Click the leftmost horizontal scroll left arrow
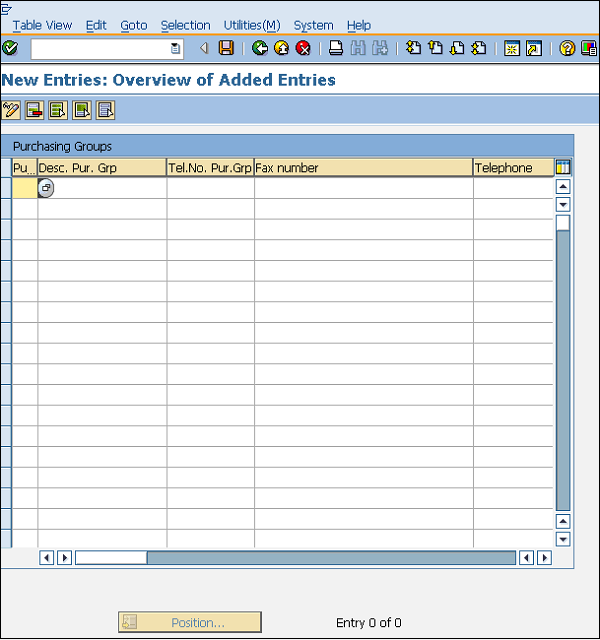Image resolution: width=600 pixels, height=640 pixels. [x=47, y=558]
